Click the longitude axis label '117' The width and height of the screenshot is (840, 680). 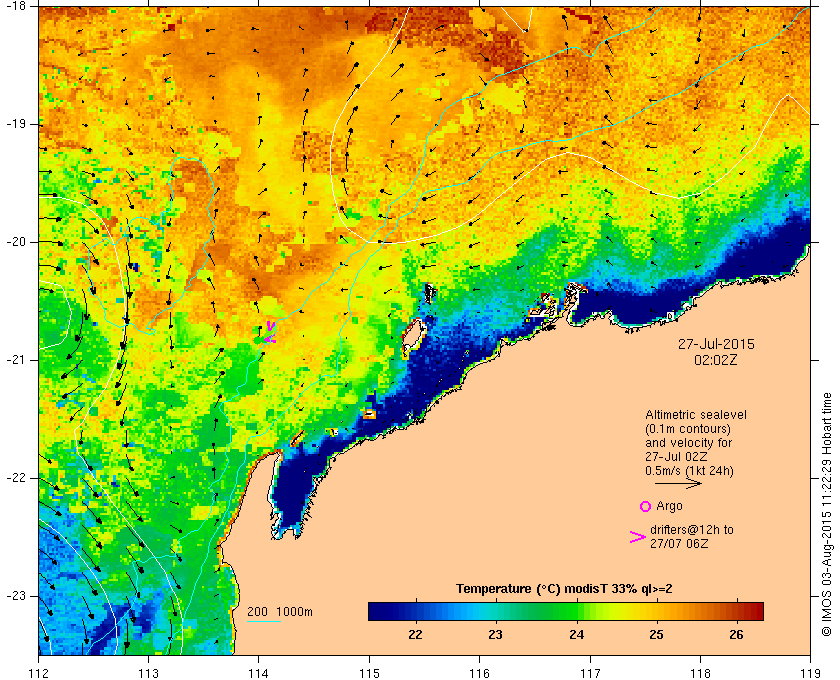point(590,672)
